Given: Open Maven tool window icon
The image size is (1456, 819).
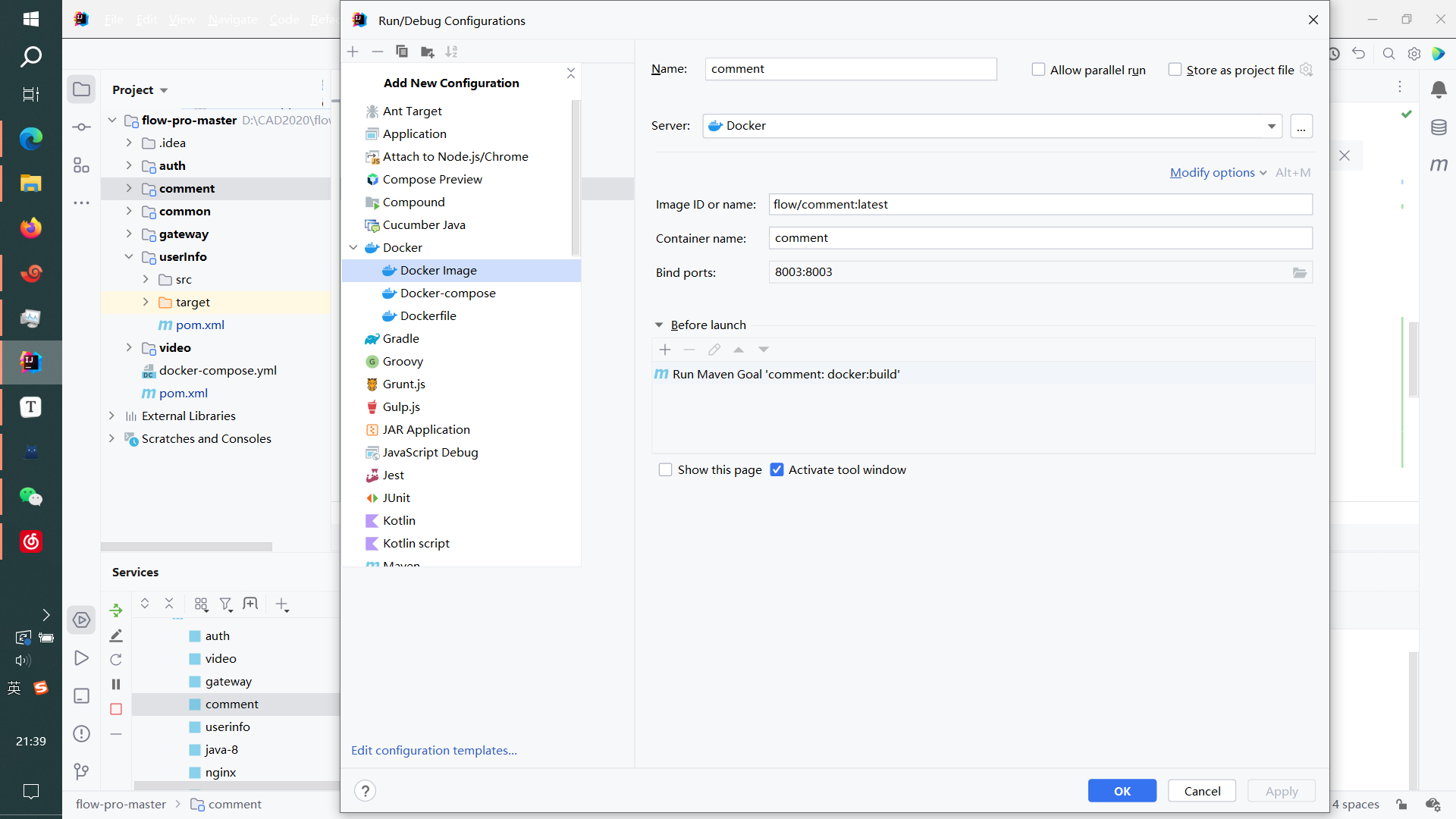Looking at the screenshot, I should (x=1439, y=165).
